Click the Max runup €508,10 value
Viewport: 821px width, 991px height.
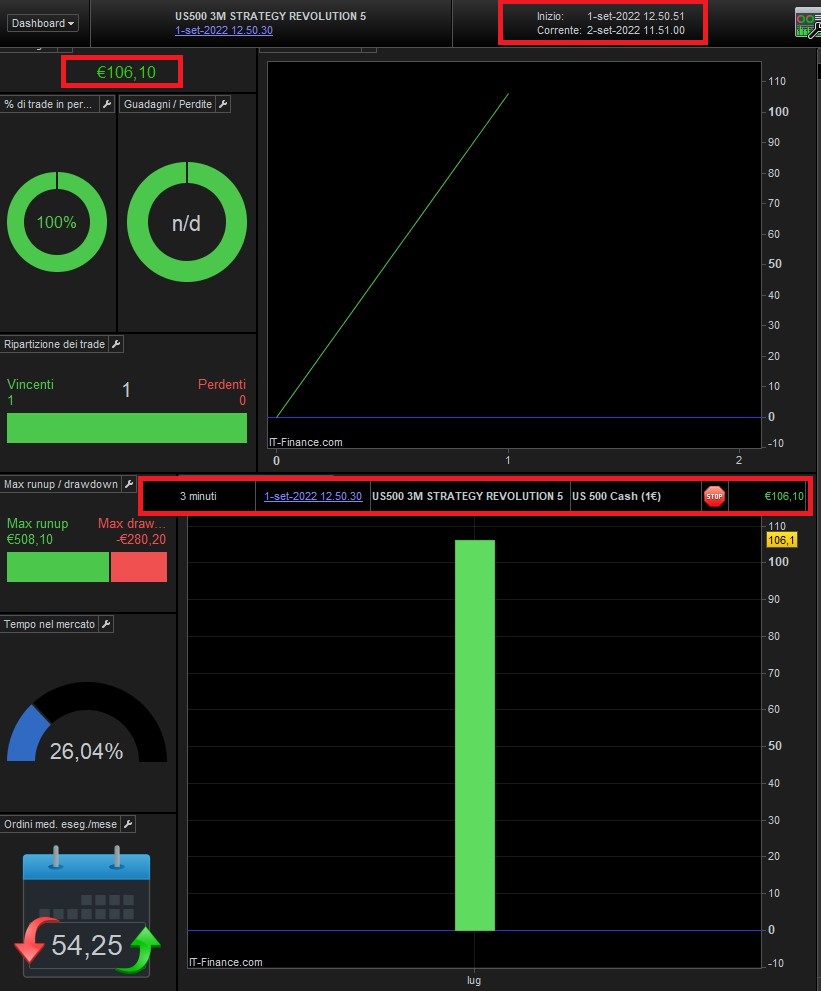pyautogui.click(x=30, y=540)
